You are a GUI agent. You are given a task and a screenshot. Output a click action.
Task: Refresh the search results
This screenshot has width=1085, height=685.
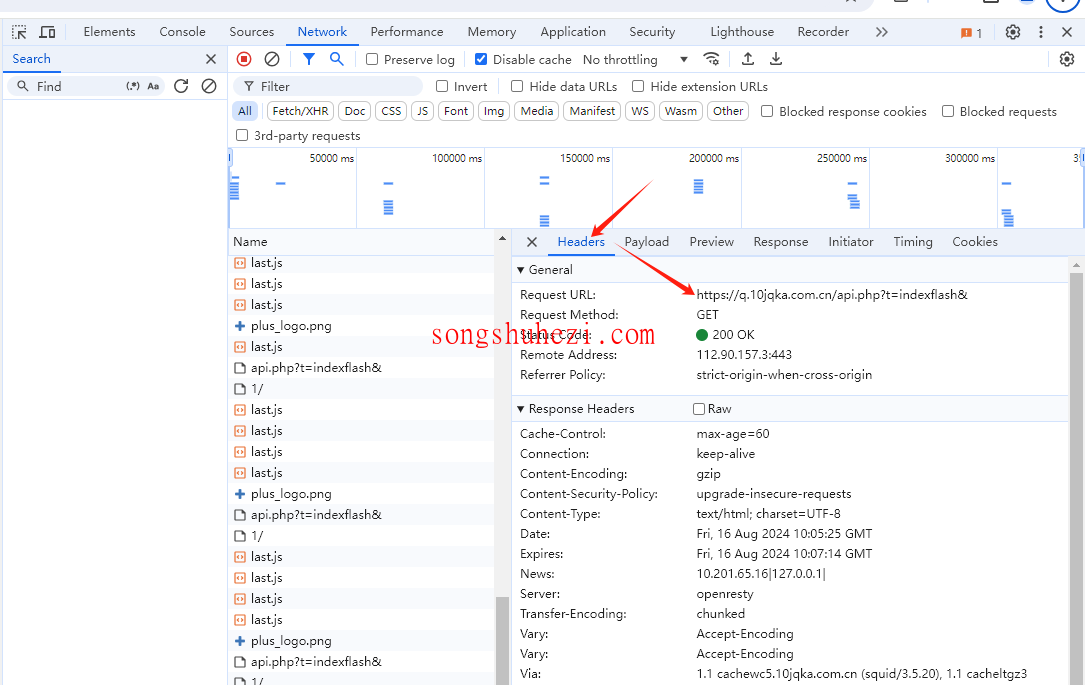(181, 86)
